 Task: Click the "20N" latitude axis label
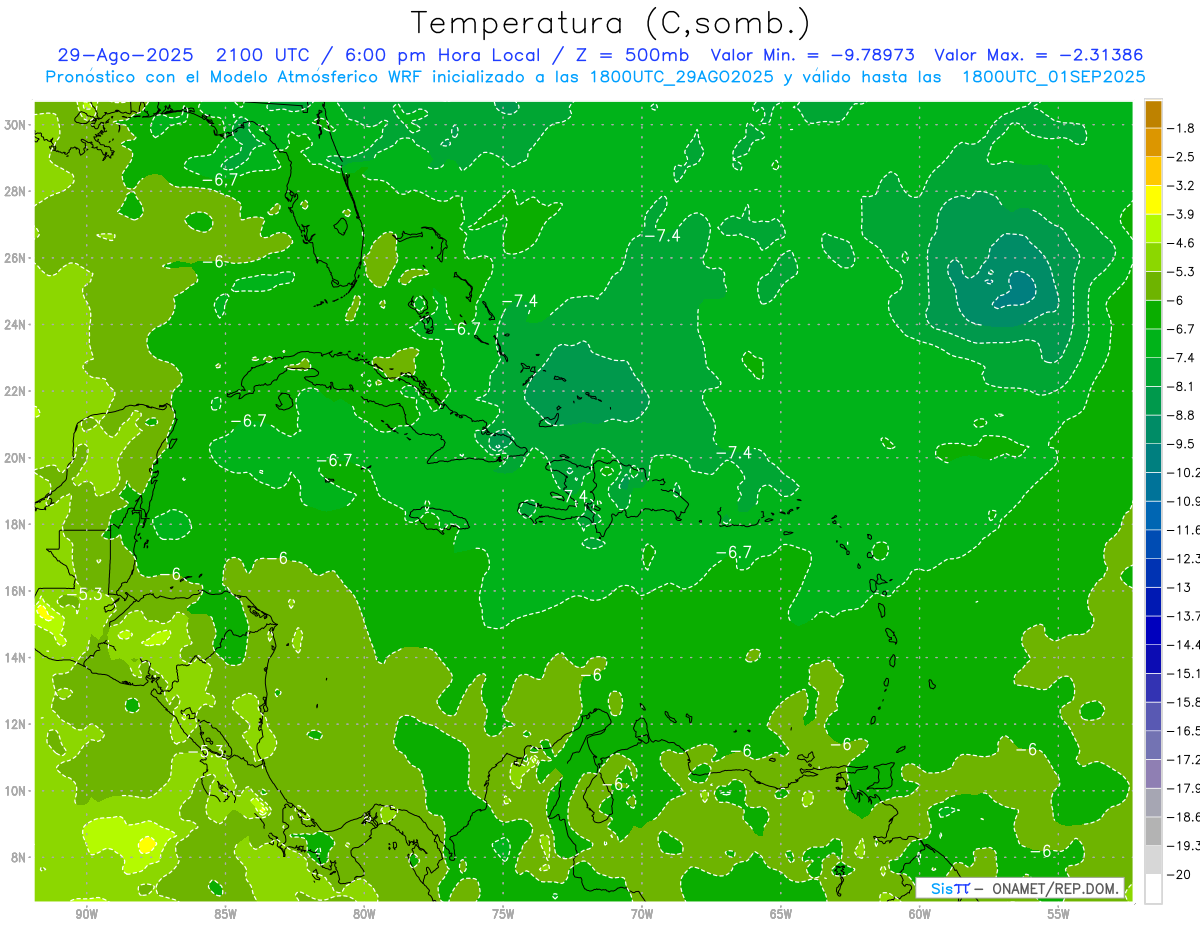point(15,458)
